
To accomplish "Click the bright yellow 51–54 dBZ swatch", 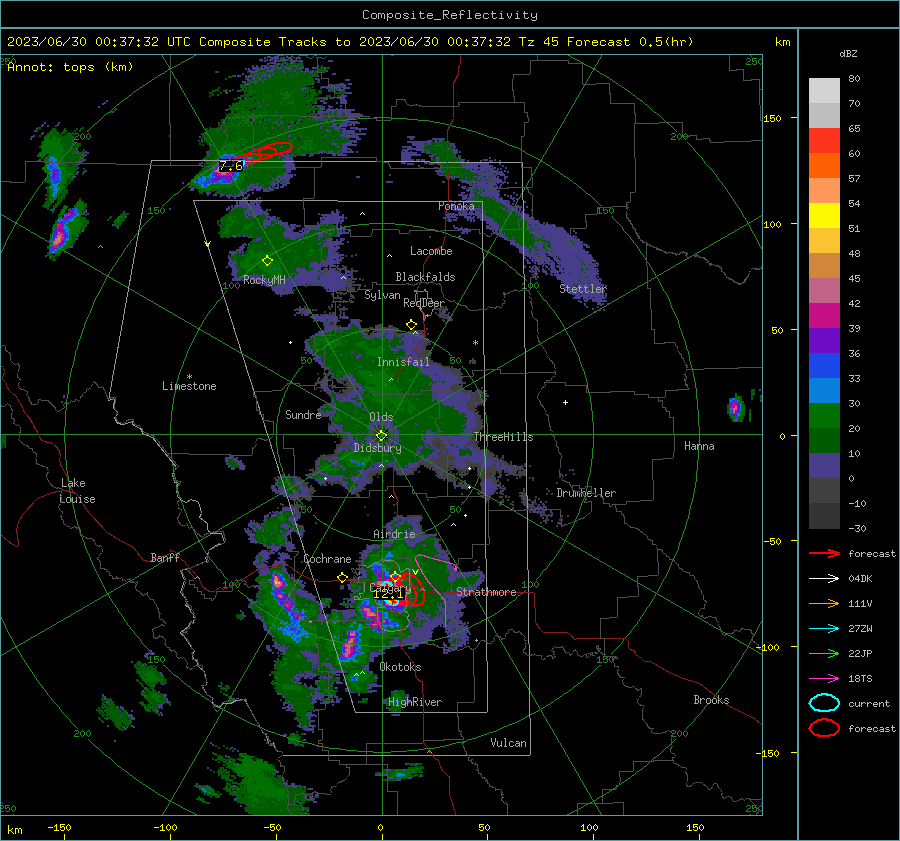I will (x=824, y=216).
